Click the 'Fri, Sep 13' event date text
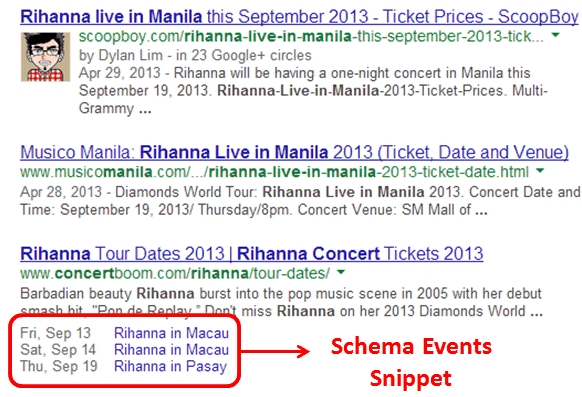This screenshot has height=397, width=582. coord(56,333)
